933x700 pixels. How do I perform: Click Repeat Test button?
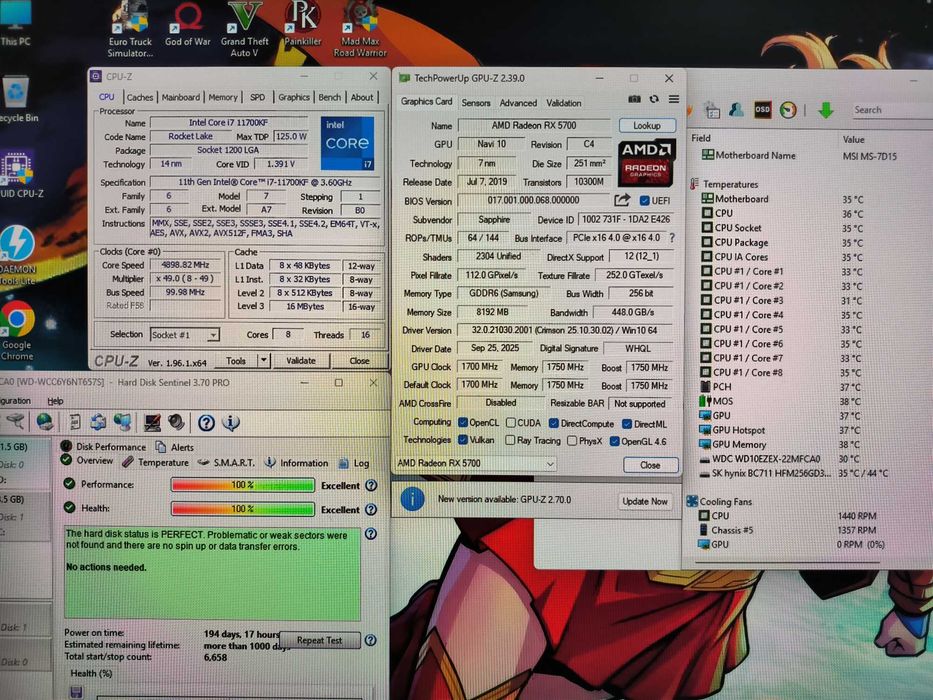(320, 640)
